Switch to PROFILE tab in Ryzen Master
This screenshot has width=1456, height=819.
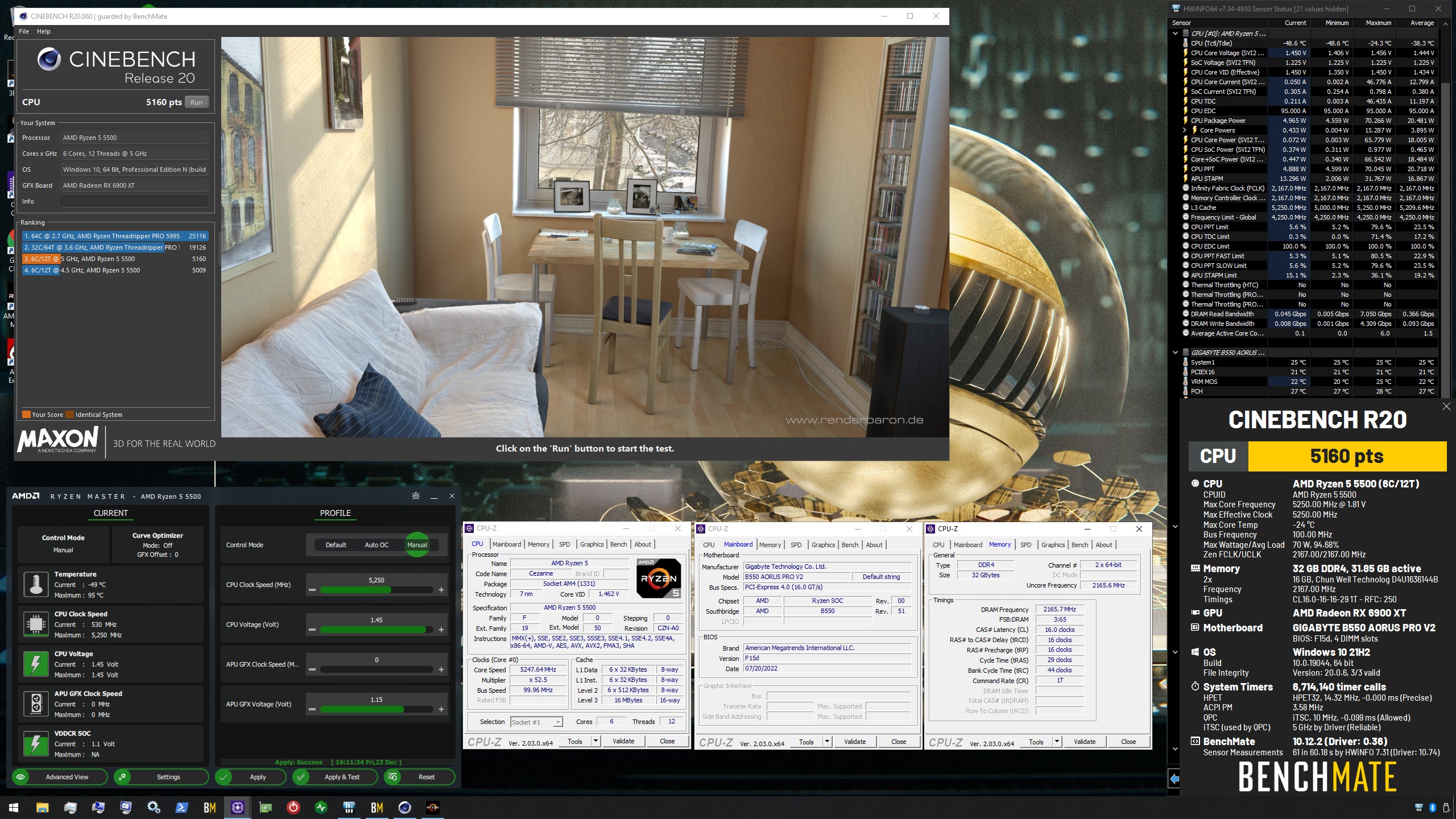tap(335, 513)
